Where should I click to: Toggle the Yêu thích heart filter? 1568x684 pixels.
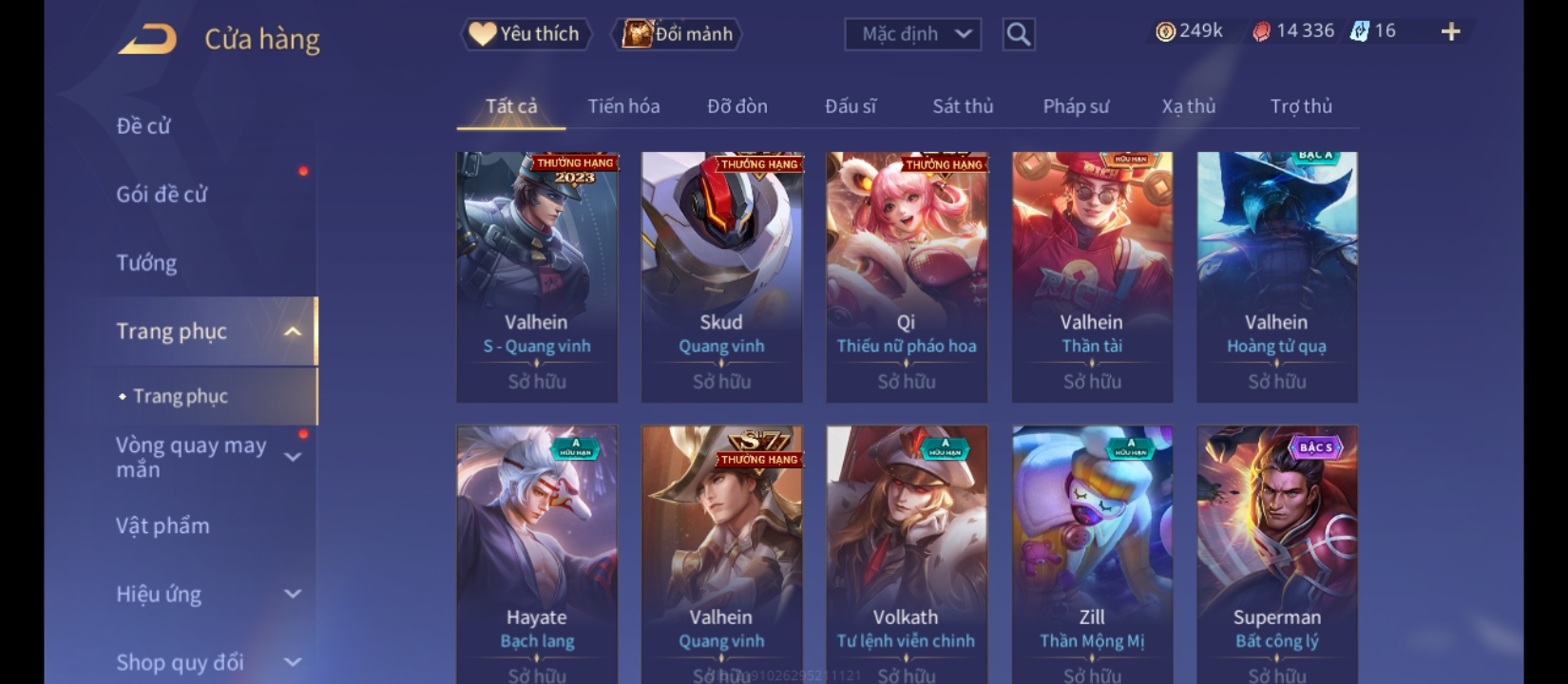click(526, 34)
